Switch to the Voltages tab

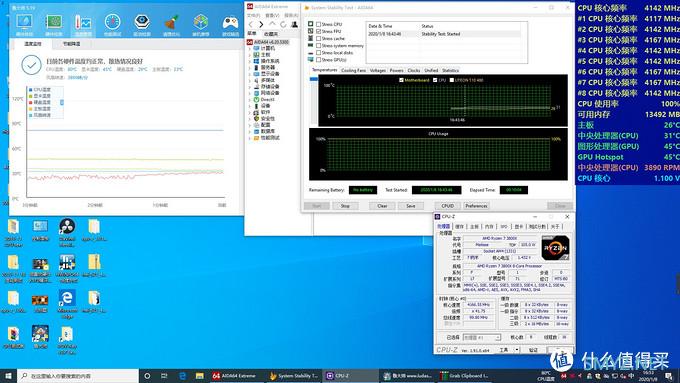[x=378, y=70]
